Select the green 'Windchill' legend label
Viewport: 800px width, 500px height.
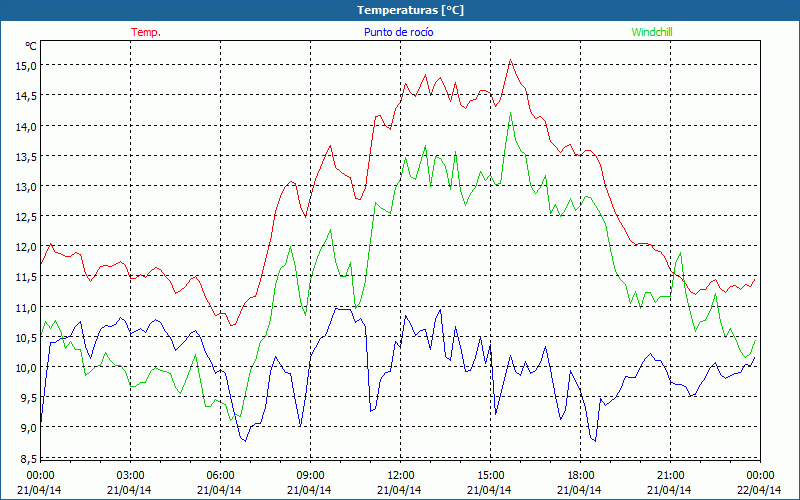[652, 32]
